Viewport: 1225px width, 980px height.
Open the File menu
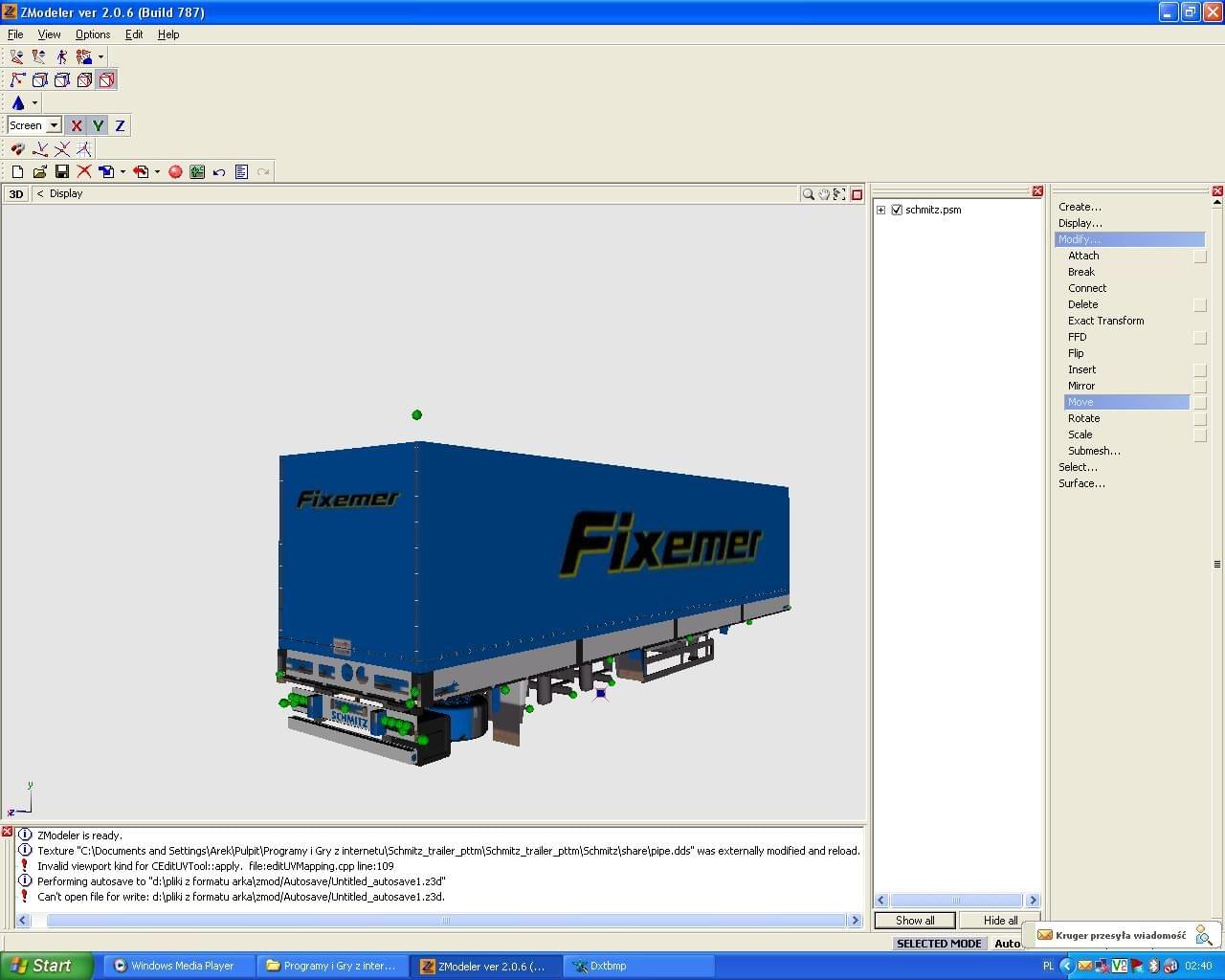coord(15,34)
